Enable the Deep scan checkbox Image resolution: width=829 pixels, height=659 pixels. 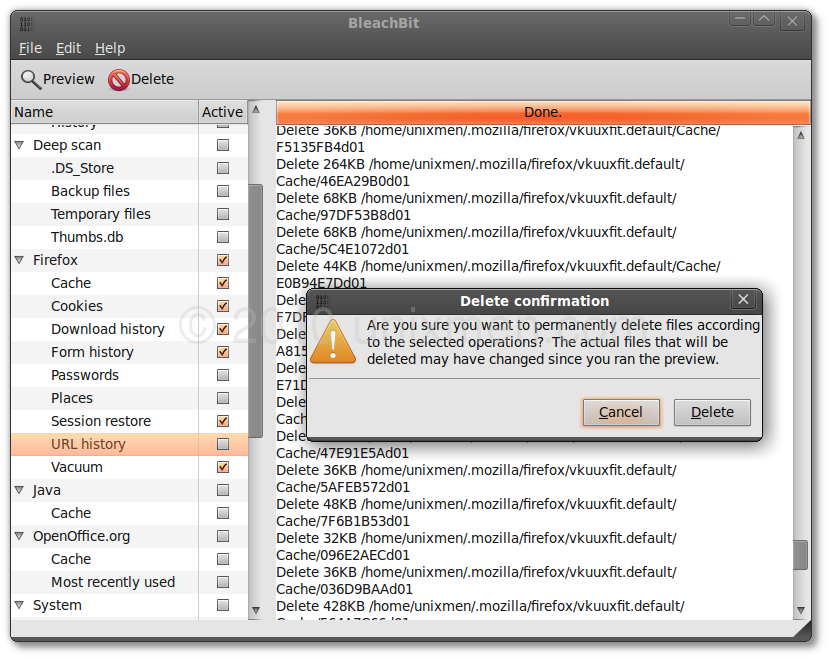(x=223, y=145)
